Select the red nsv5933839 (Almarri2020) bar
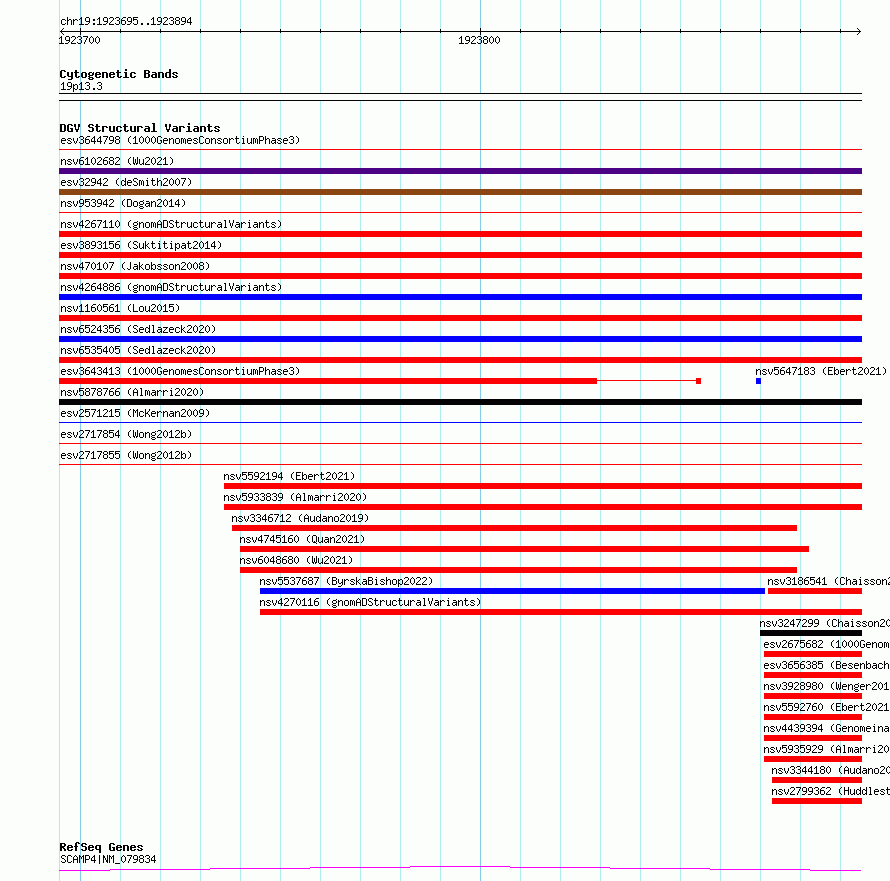Image resolution: width=890 pixels, height=881 pixels. (x=543, y=507)
